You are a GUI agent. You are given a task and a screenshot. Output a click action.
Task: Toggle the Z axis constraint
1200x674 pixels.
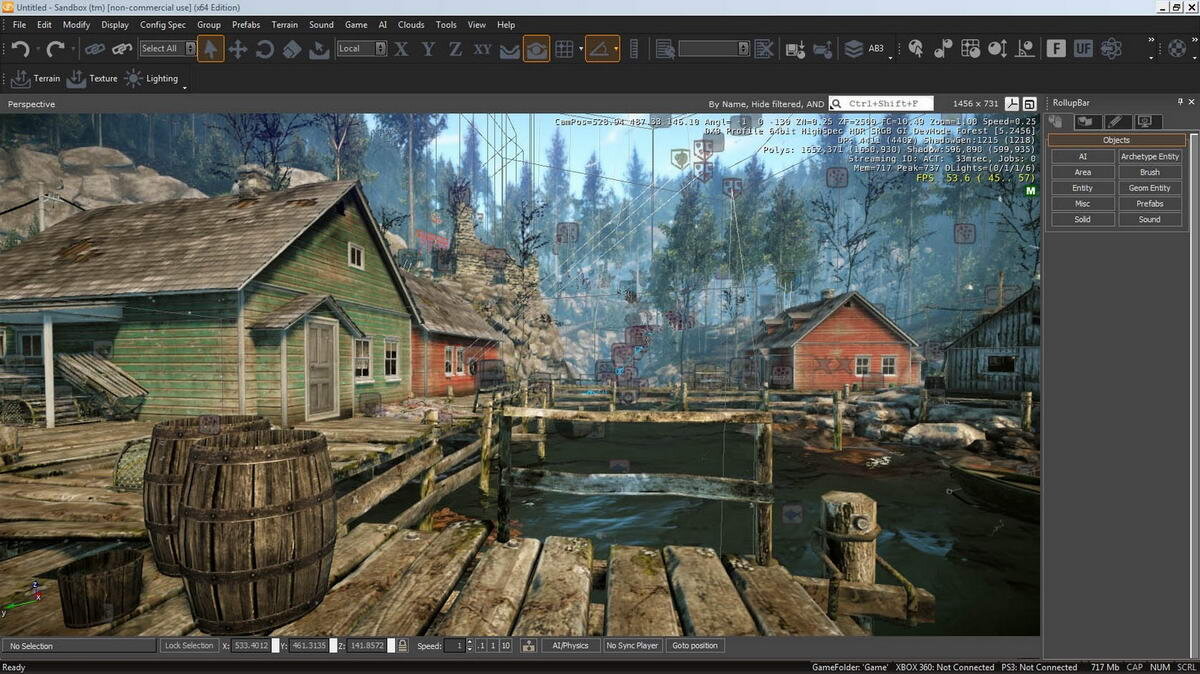[455, 48]
